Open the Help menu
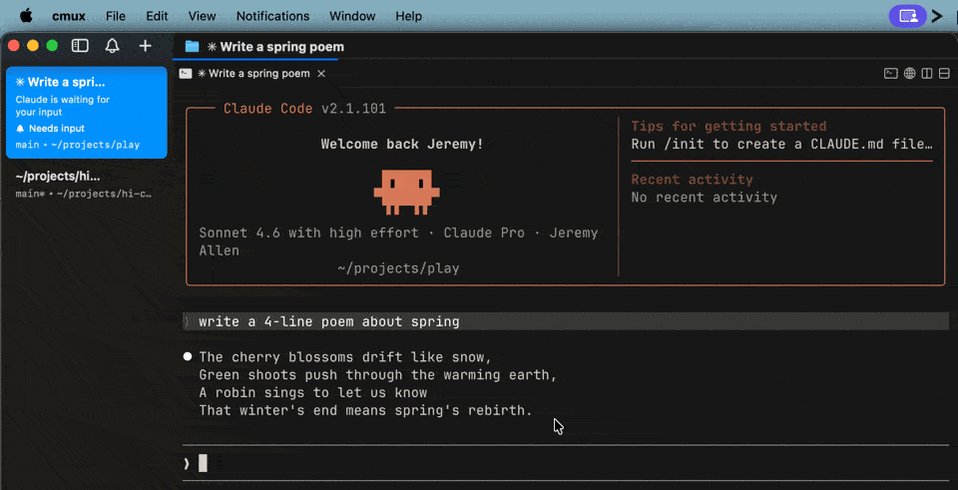 (x=409, y=16)
